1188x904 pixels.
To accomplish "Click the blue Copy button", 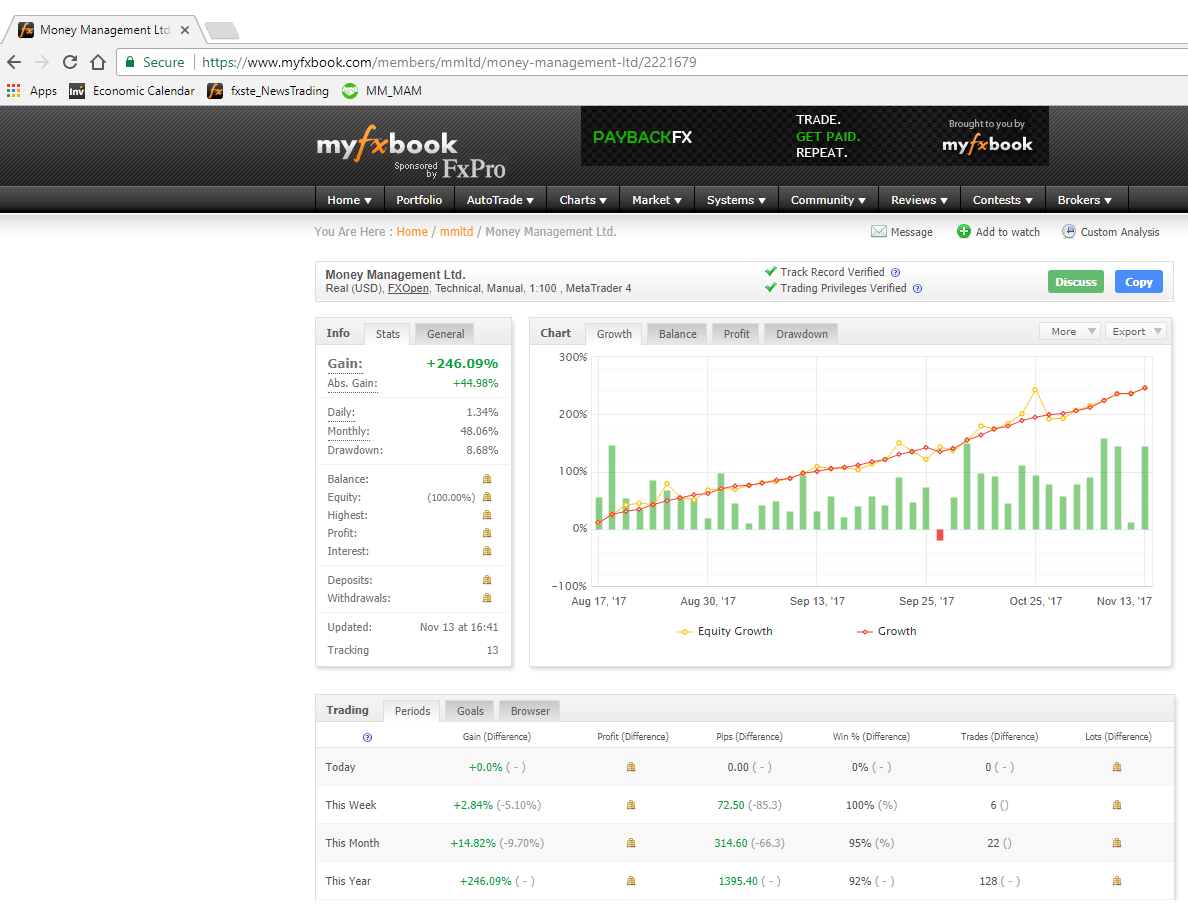I will (1139, 282).
